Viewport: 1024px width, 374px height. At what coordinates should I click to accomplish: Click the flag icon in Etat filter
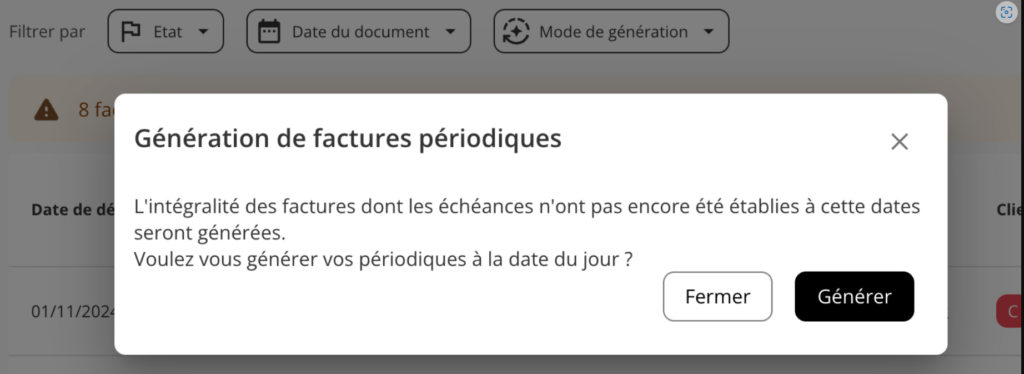(131, 31)
